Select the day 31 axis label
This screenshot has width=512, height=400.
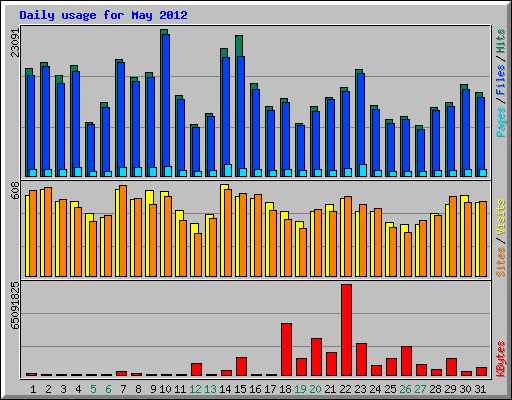click(480, 389)
